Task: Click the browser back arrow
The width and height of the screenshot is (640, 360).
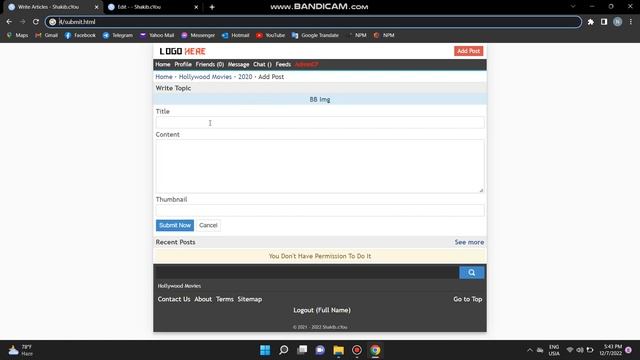Action: 9,22
